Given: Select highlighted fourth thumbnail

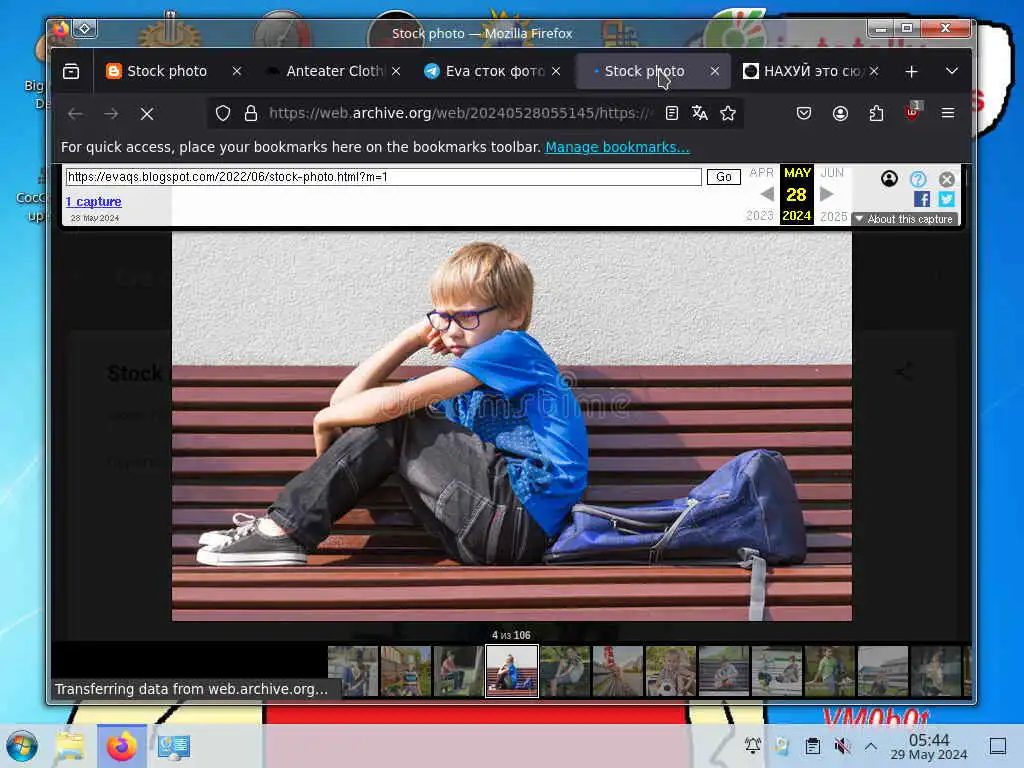Looking at the screenshot, I should click(x=511, y=671).
